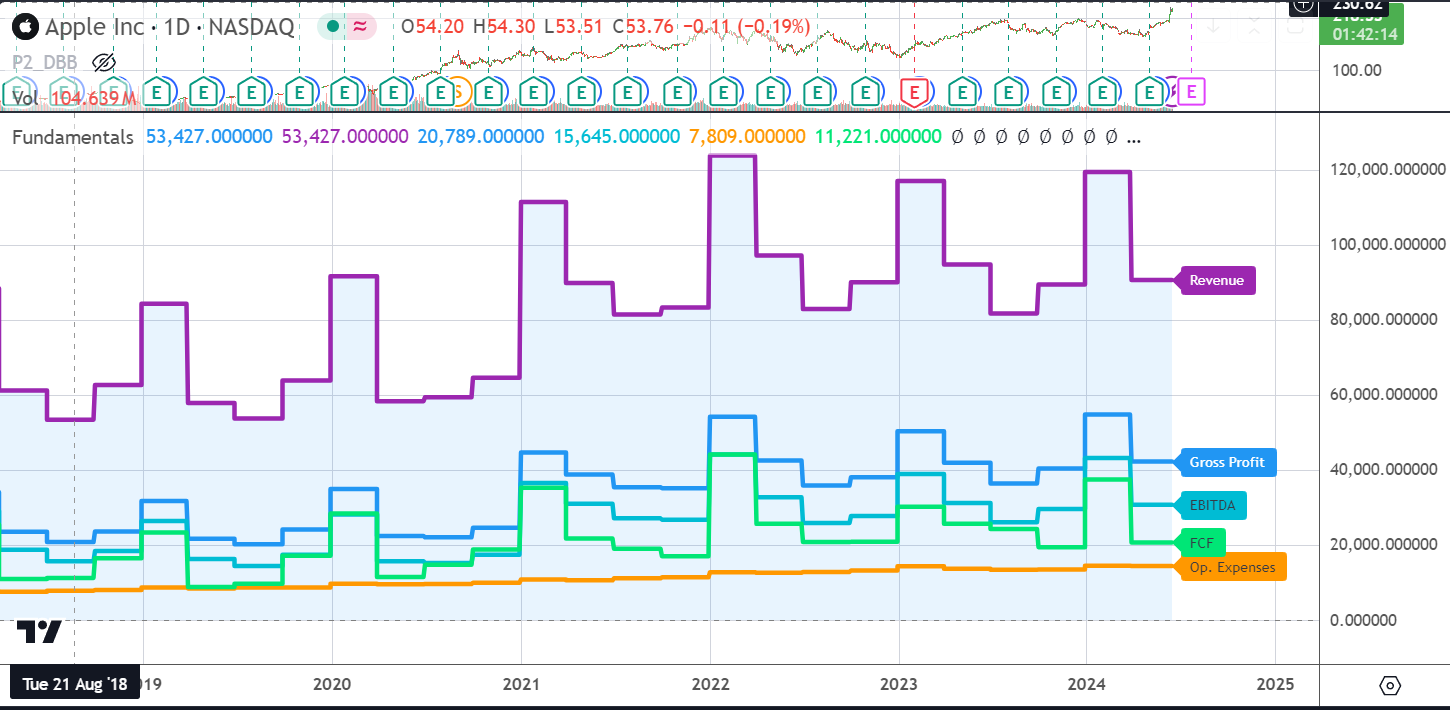Click 120,000.000000 on the value scale

tap(1387, 170)
